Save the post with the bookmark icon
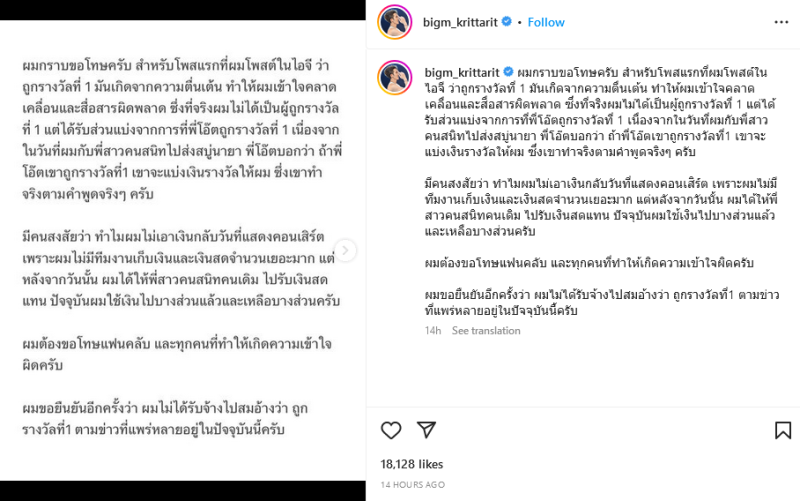The image size is (800, 501). [783, 431]
